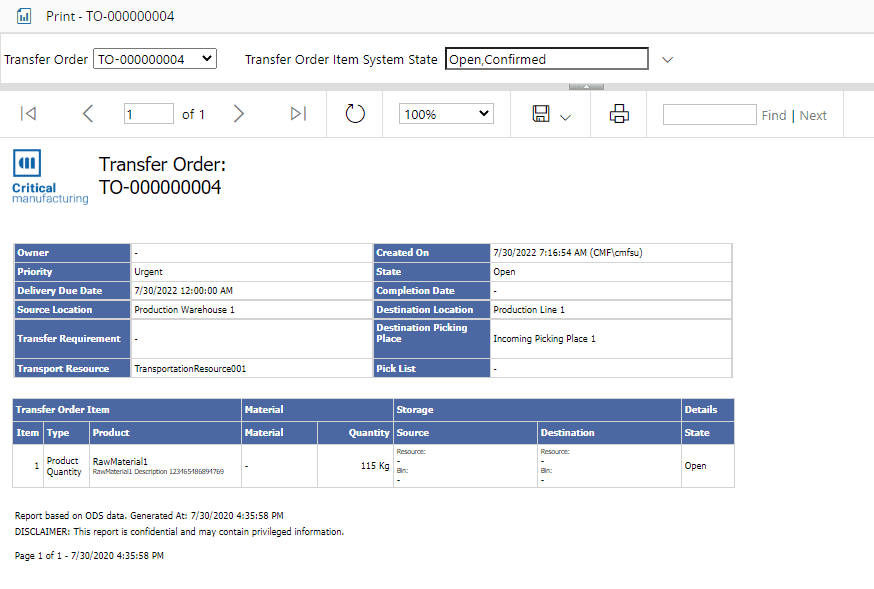Open export format arrow beside save icon
This screenshot has width=874, height=589.
click(565, 117)
